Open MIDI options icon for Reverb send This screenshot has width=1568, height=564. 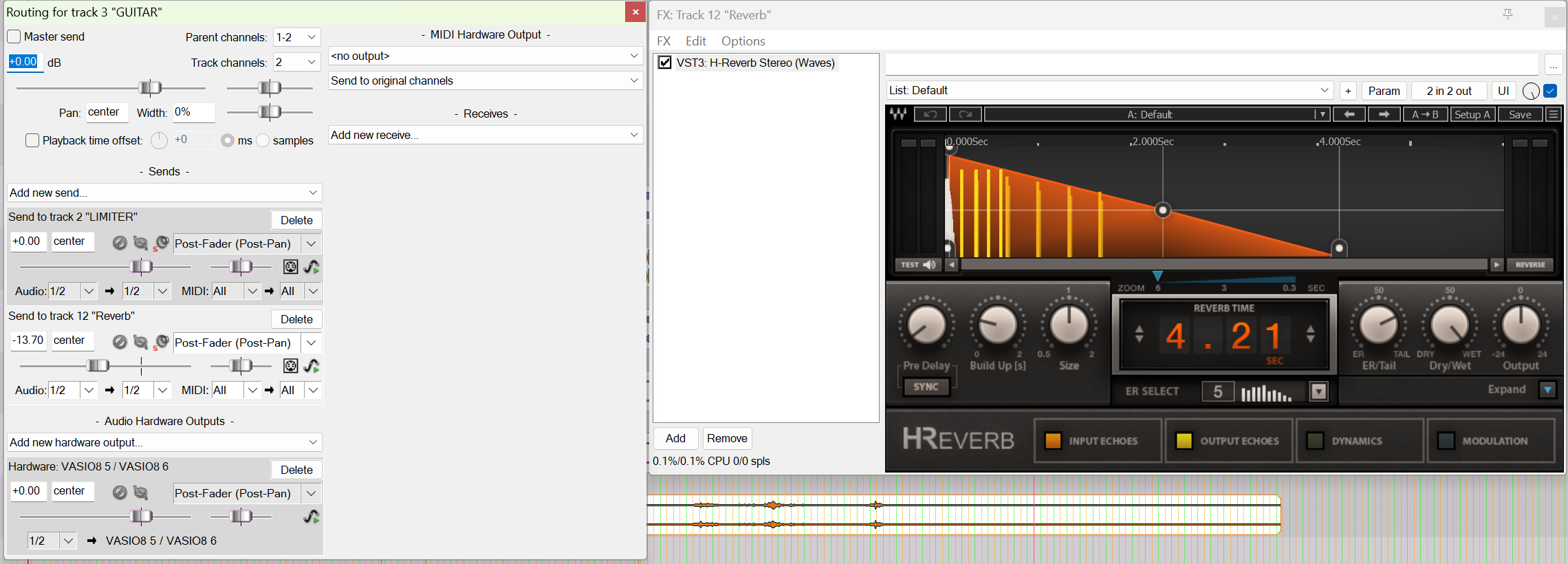coord(291,366)
